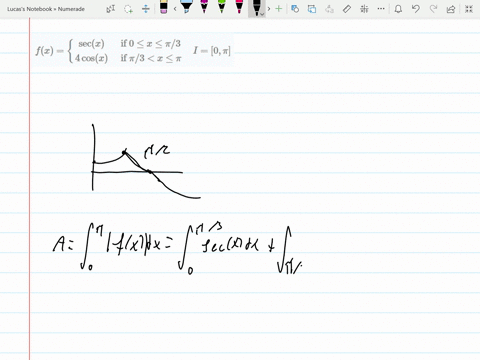This screenshot has height=360, width=480.
Task: Pick the green pen
Action: pyautogui.click(x=222, y=7)
